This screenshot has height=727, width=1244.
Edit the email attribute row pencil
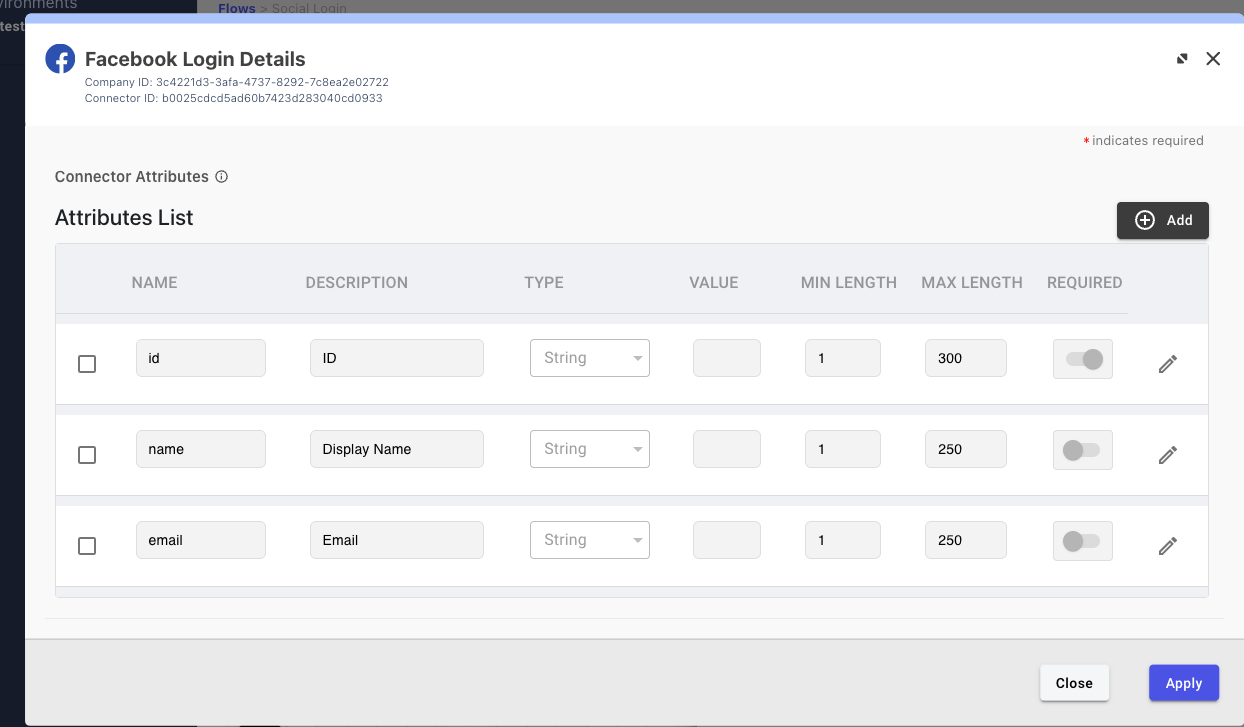[x=1167, y=546]
